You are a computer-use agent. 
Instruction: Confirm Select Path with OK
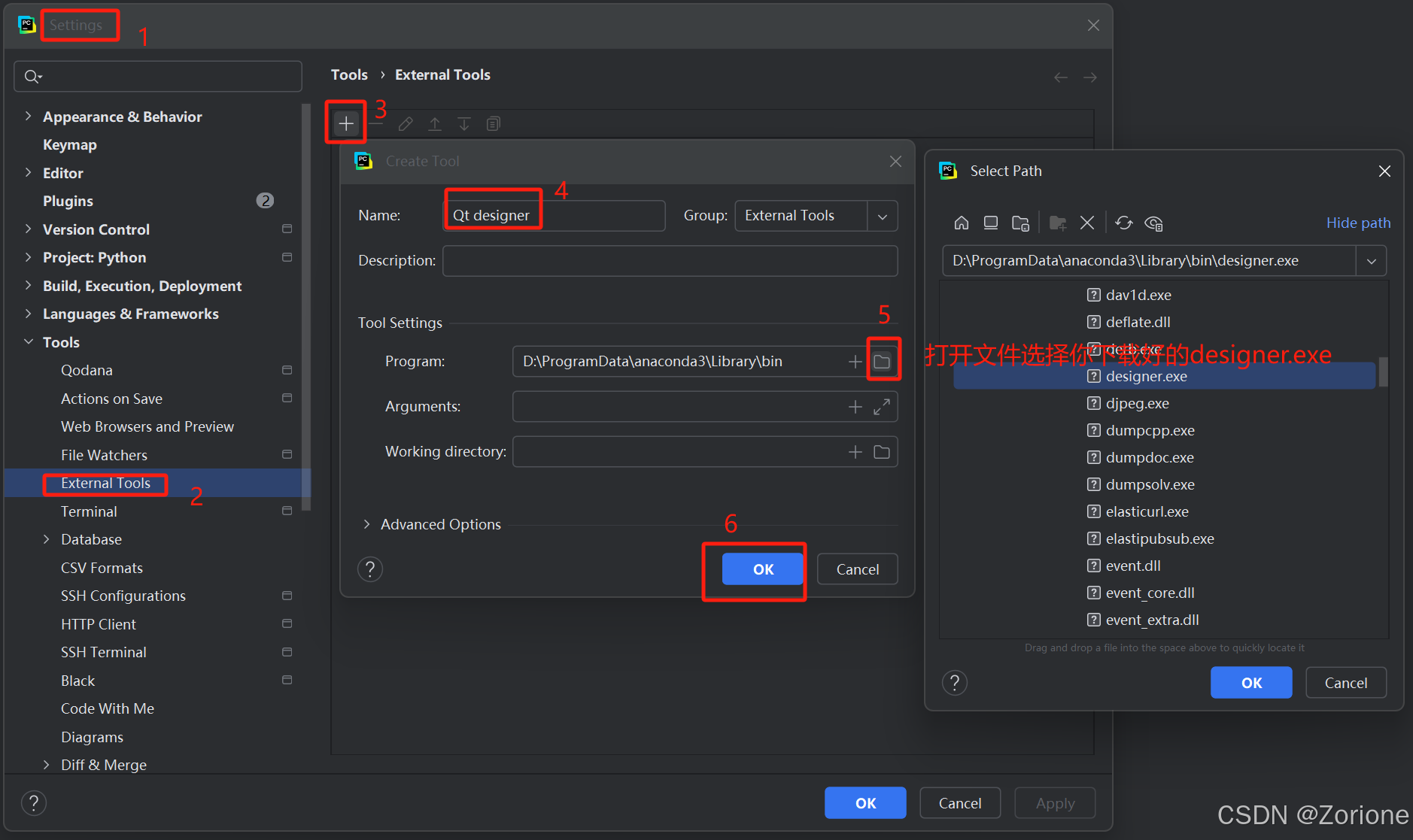point(1251,683)
